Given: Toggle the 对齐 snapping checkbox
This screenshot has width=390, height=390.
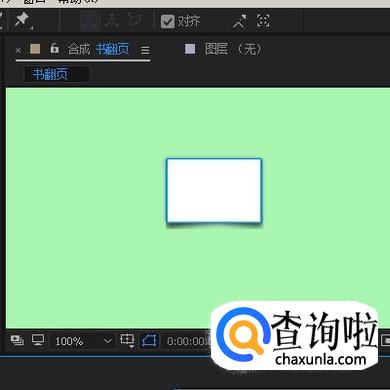Looking at the screenshot, I should point(167,21).
